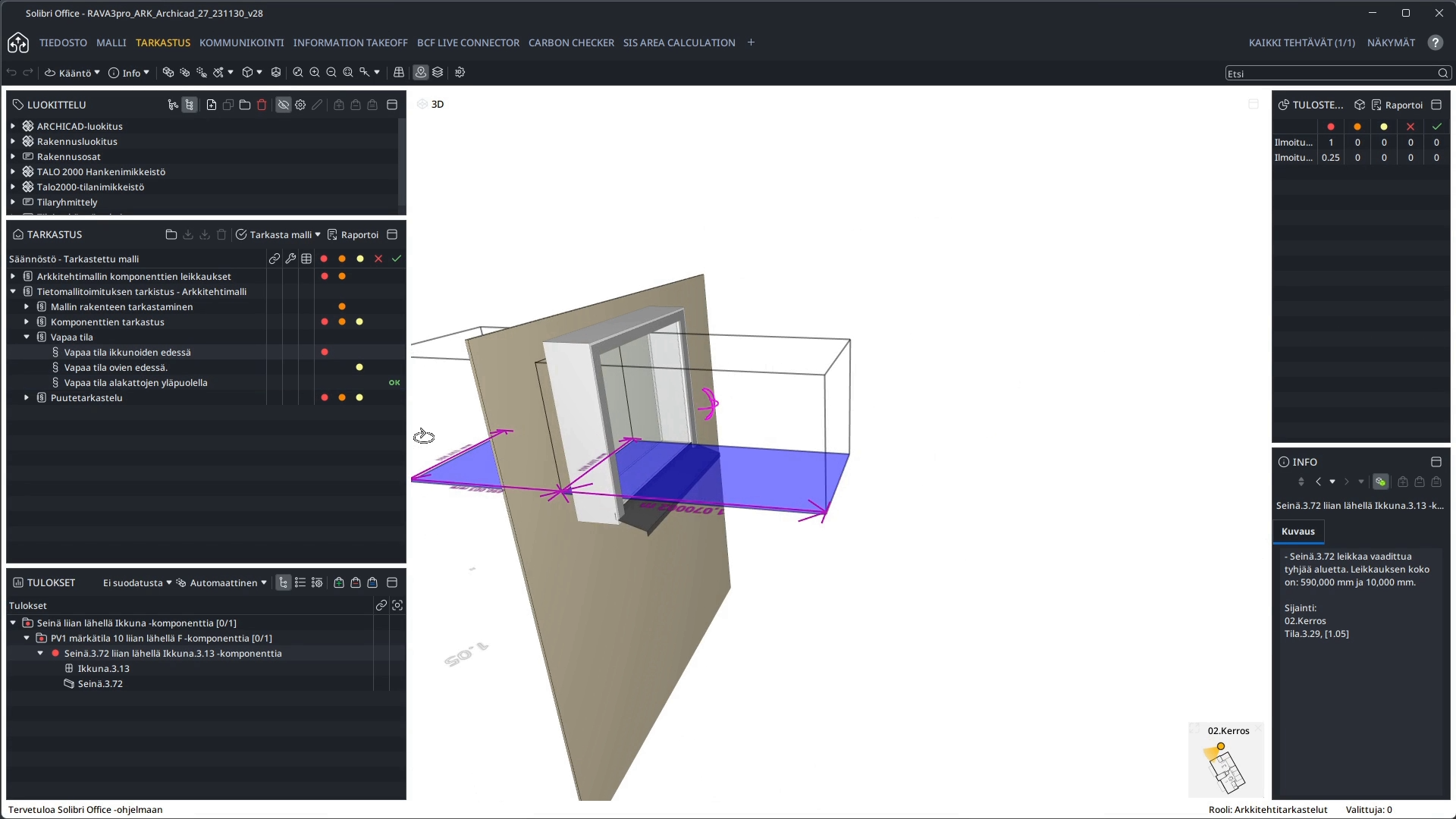Viewport: 1456px width, 819px height.
Task: Click the search magnifier in Etsi field
Action: point(1443,74)
